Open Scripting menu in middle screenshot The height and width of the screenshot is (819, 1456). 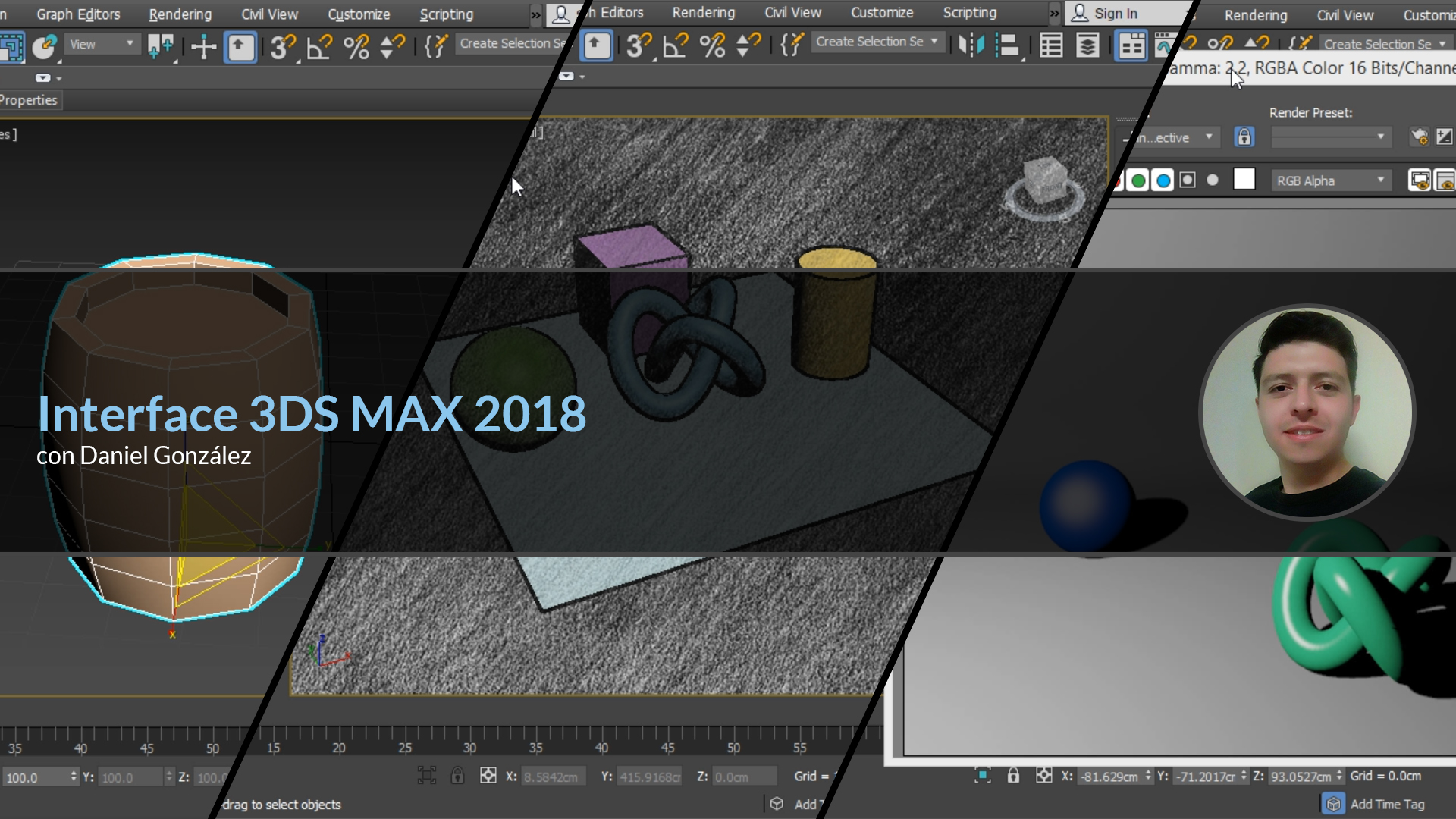click(x=969, y=13)
